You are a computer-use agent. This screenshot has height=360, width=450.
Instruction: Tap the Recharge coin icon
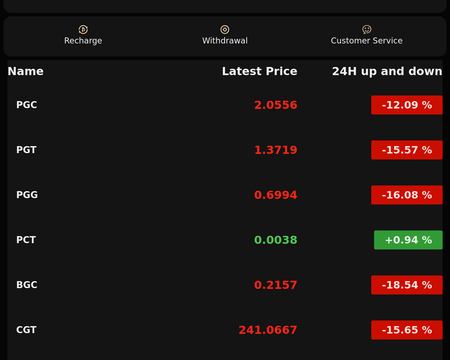(x=83, y=30)
